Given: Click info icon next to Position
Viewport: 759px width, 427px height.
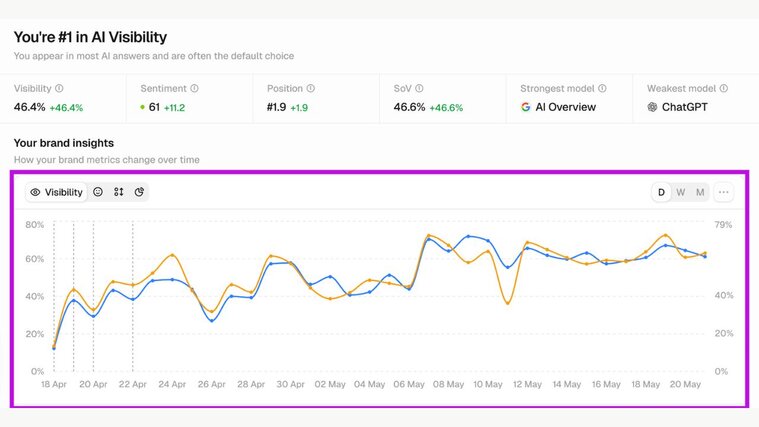Looking at the screenshot, I should point(311,89).
